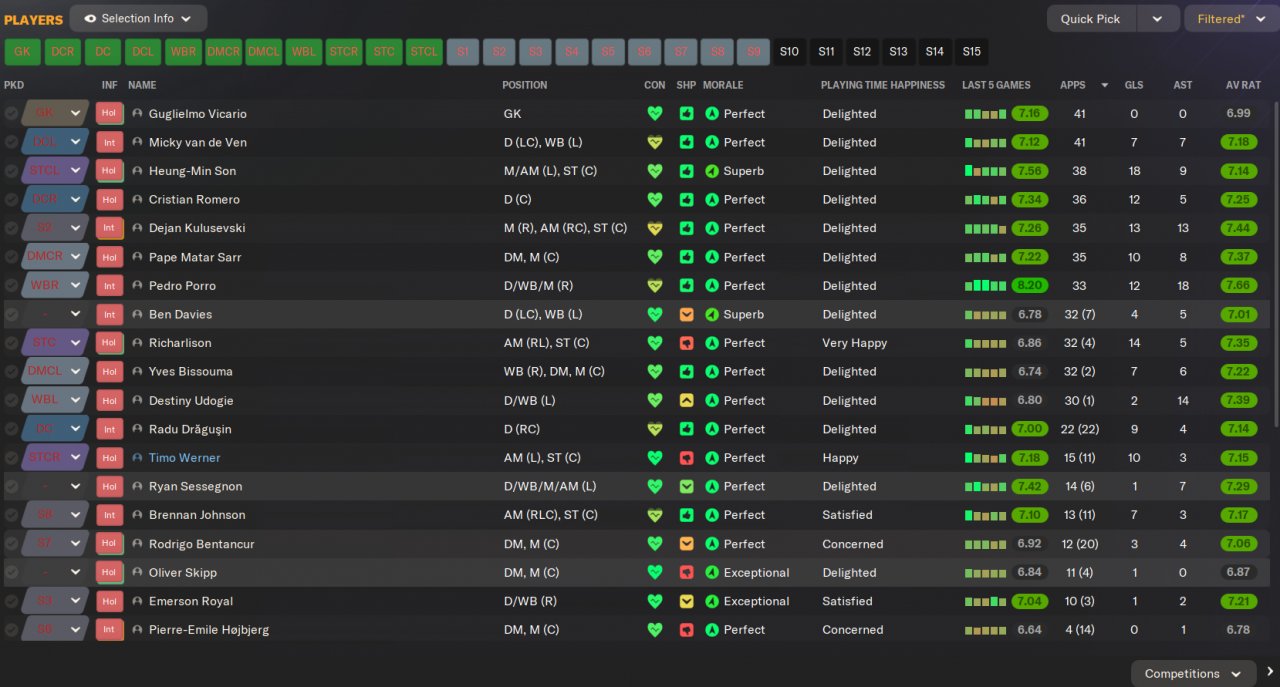Click the Int badge for Brennan Johnson

(109, 515)
